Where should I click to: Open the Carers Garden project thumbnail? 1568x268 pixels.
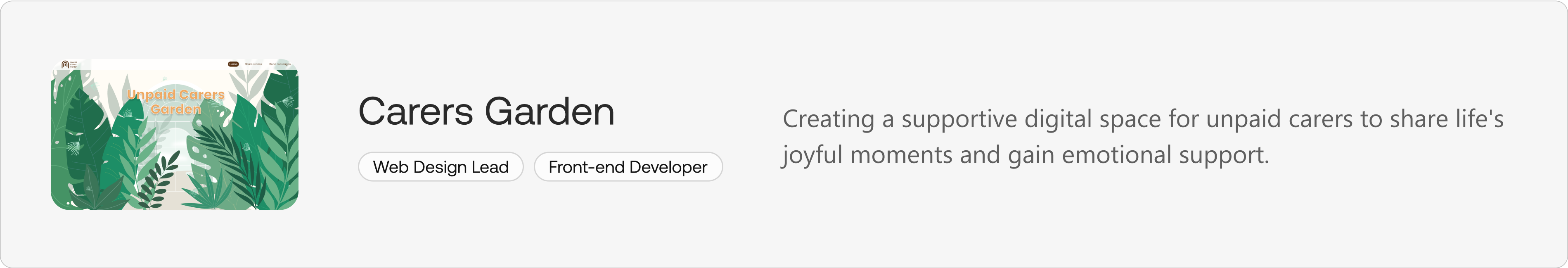[174, 134]
